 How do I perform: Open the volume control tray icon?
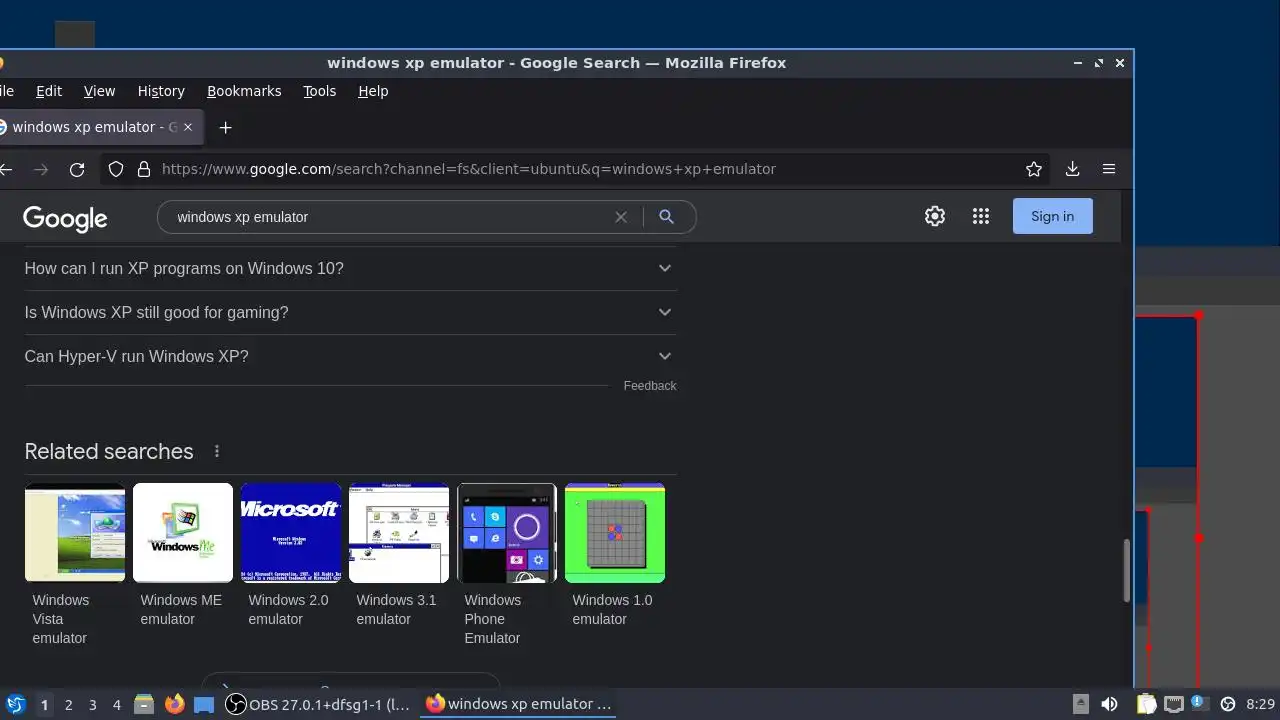click(1109, 704)
